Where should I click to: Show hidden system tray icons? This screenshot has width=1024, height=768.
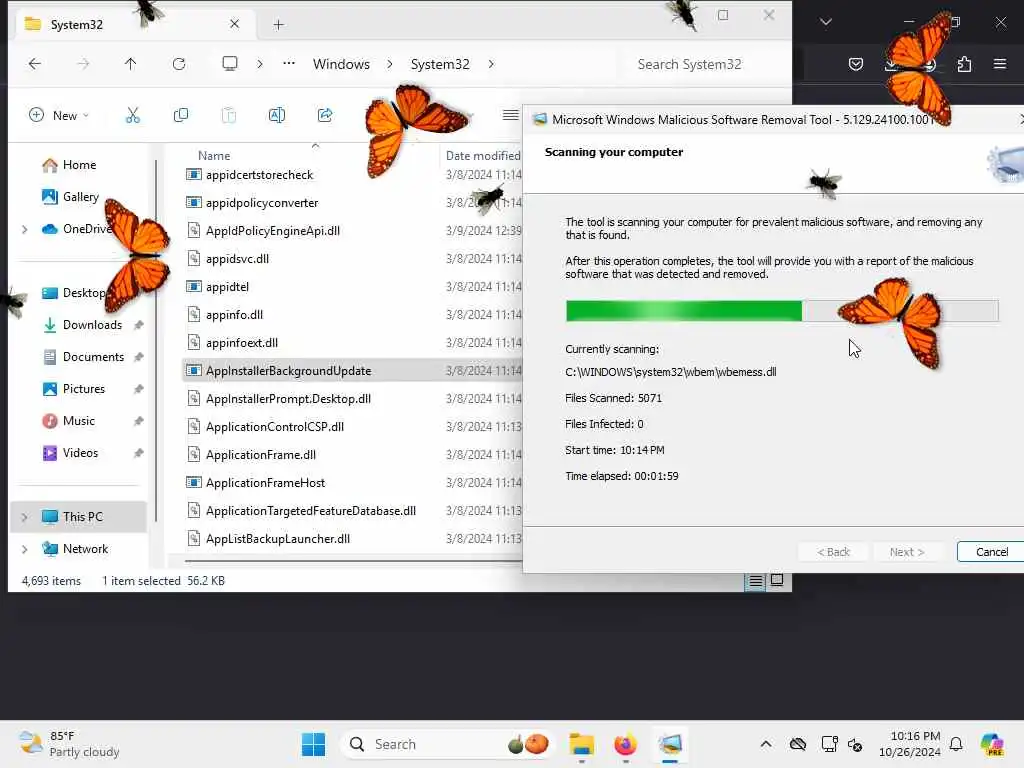coord(766,744)
